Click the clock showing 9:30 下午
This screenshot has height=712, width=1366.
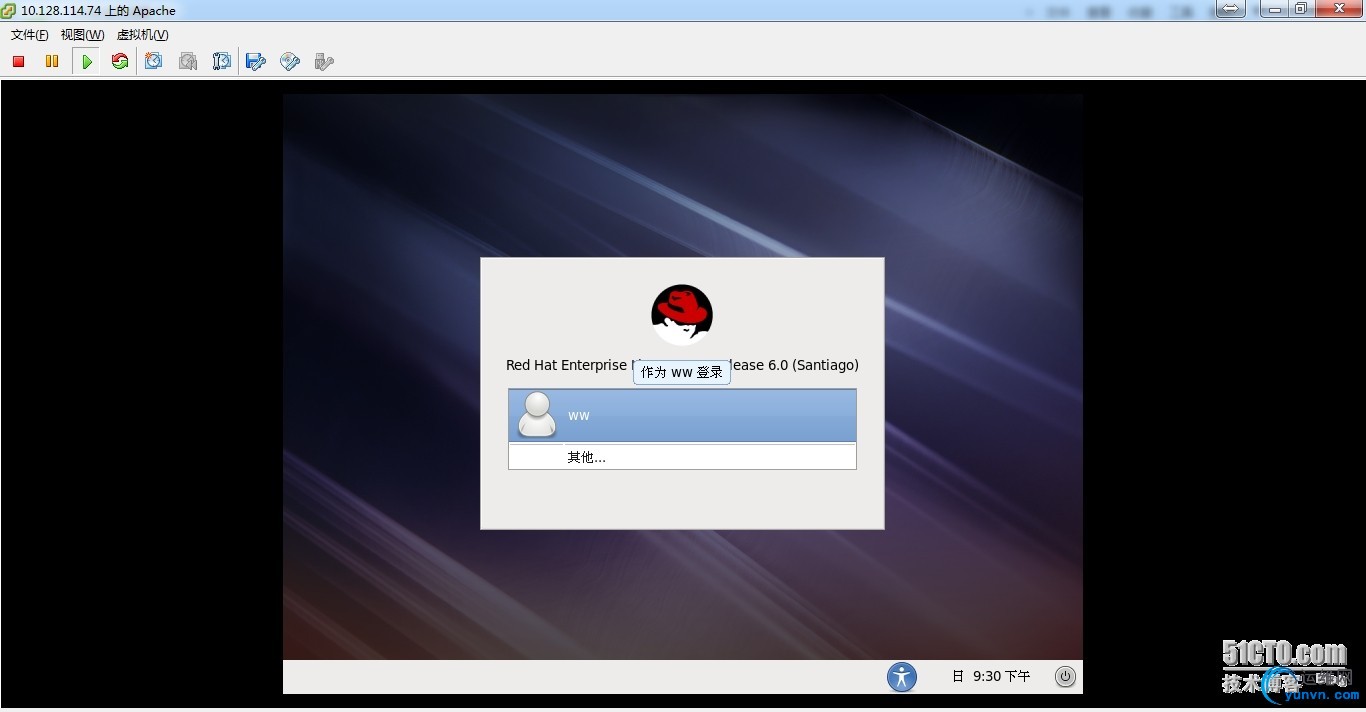point(991,677)
